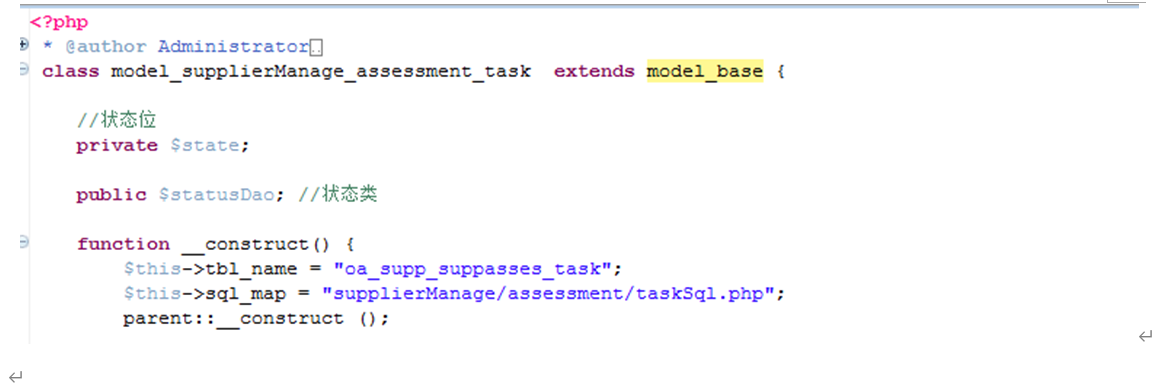This screenshot has height=388, width=1157.
Task: Click the //状态类 trailing comment
Action: tap(339, 195)
